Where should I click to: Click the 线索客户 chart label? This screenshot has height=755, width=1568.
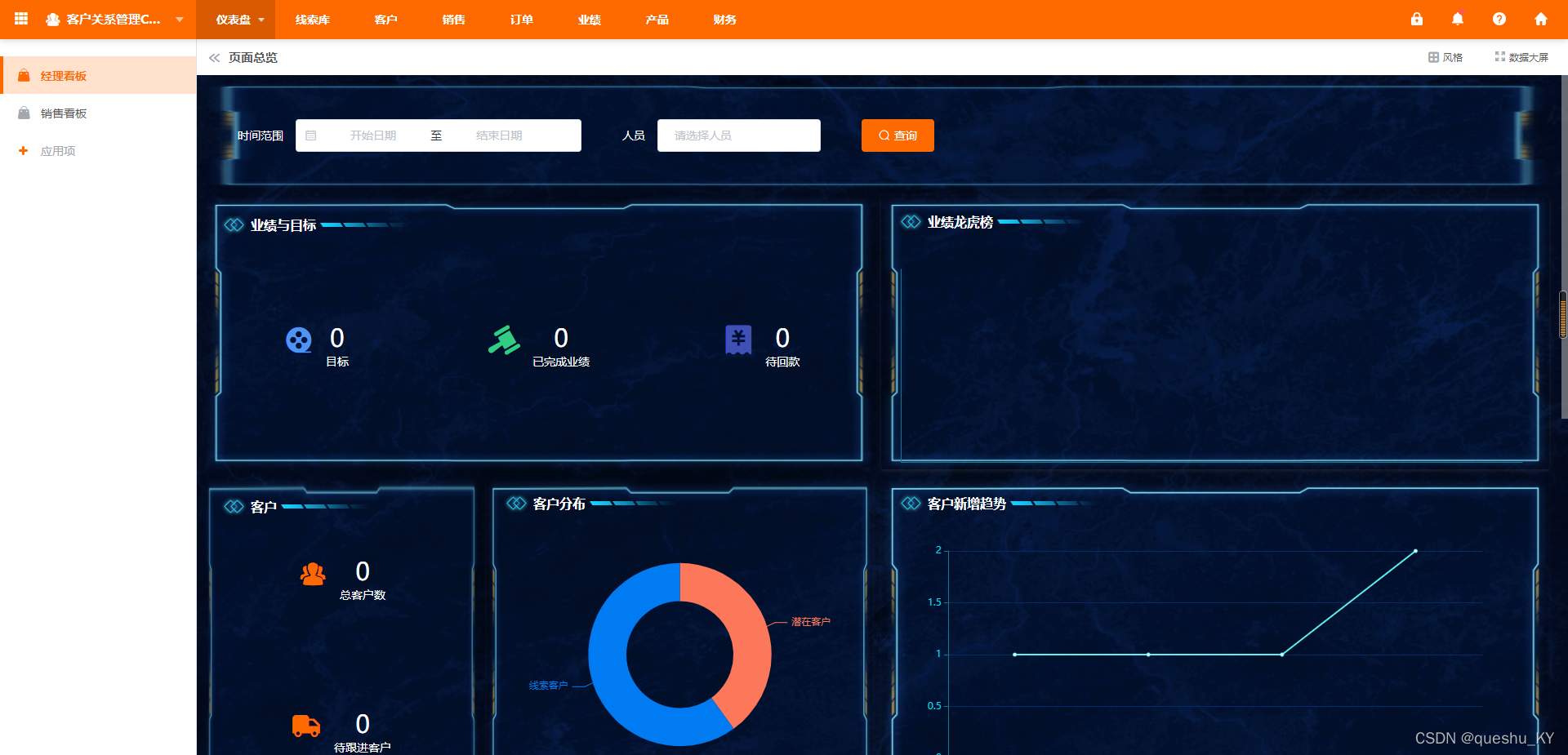coord(548,686)
